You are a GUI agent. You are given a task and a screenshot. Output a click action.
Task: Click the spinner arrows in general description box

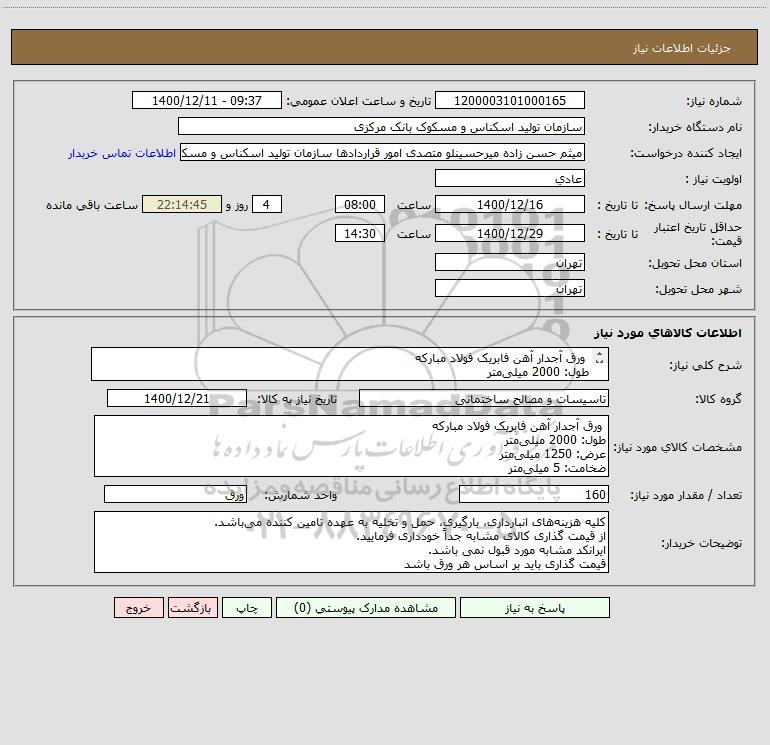pyautogui.click(x=599, y=358)
